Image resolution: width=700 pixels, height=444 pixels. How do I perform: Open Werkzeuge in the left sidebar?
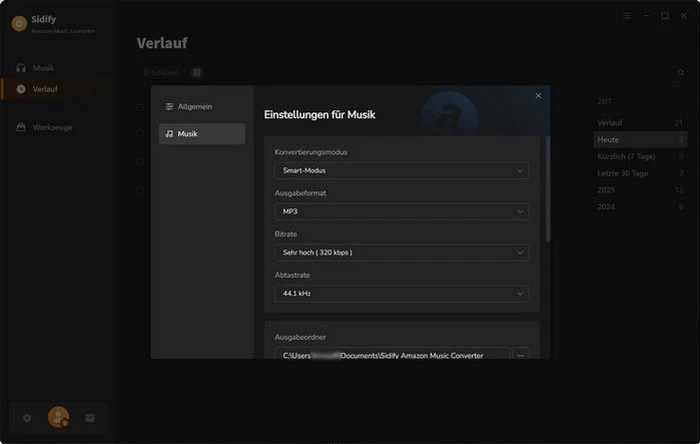coord(58,127)
